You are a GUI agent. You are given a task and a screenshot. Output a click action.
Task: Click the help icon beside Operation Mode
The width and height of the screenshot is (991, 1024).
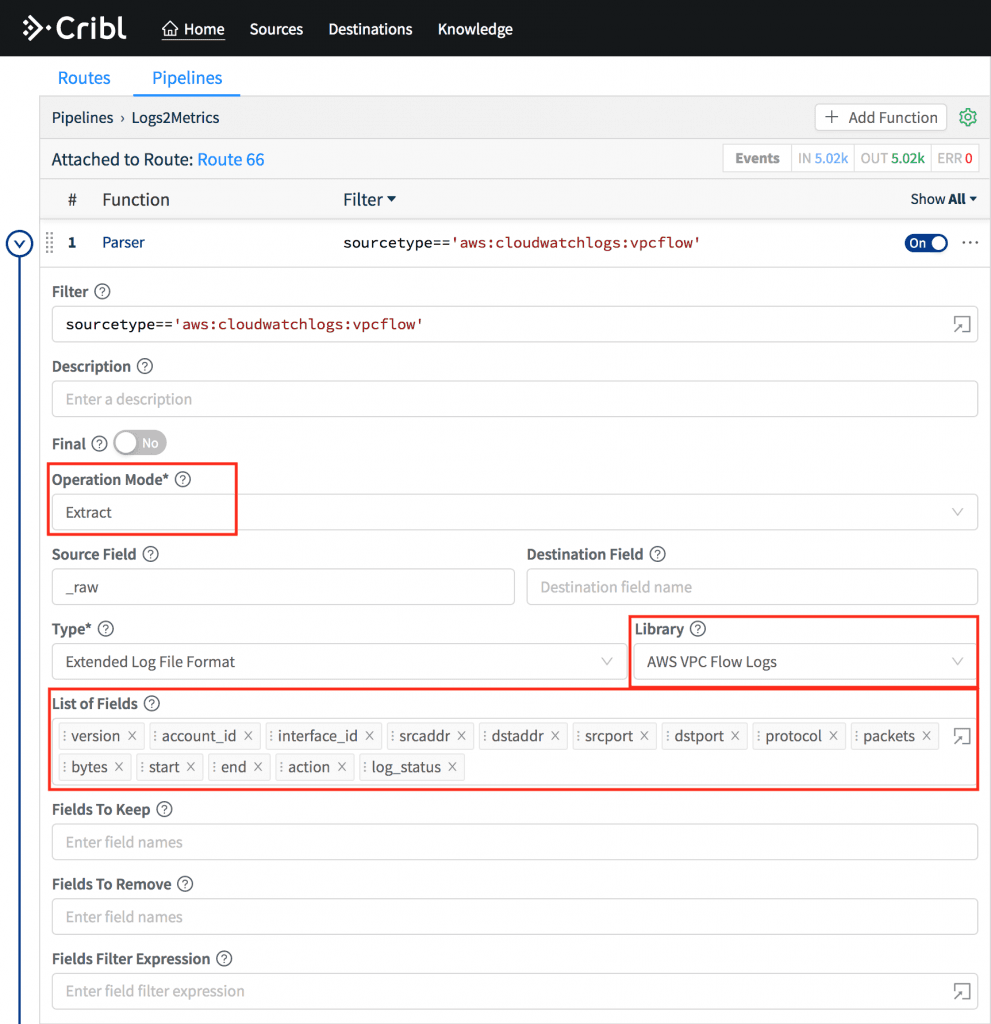point(183,479)
